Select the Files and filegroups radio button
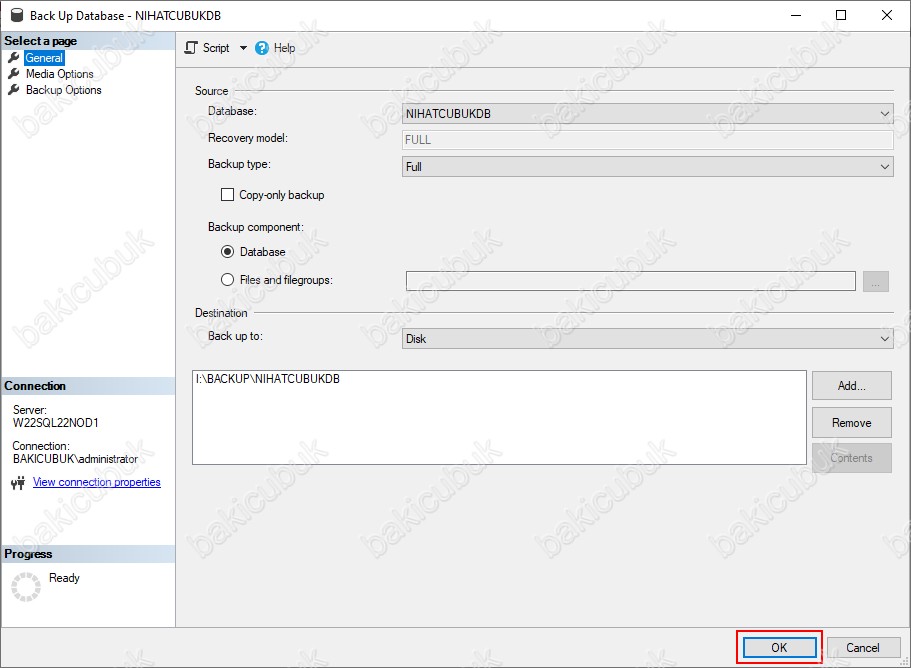This screenshot has height=668, width=911. coord(227,280)
